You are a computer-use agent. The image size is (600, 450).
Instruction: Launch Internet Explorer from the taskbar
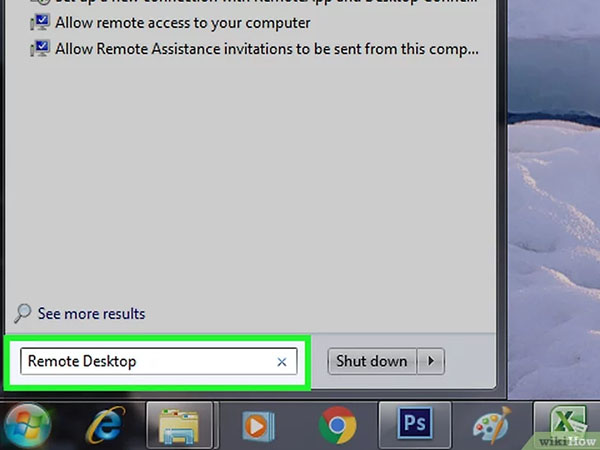click(x=106, y=425)
